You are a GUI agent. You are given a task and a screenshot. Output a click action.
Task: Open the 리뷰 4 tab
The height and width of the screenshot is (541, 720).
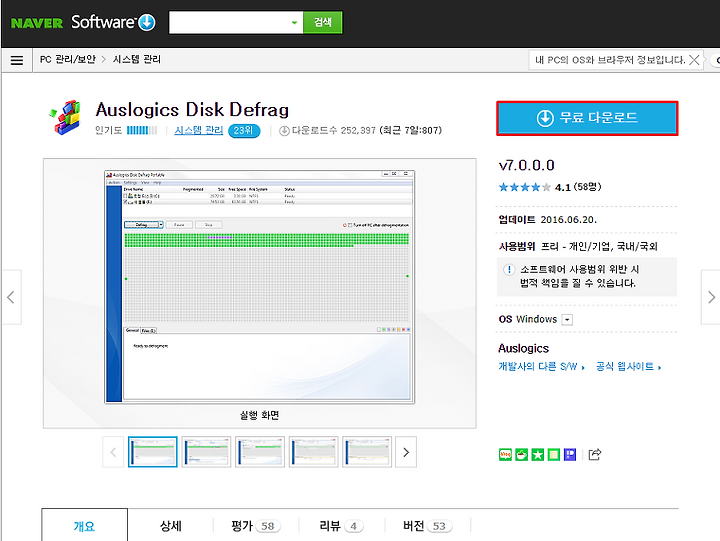[341, 525]
